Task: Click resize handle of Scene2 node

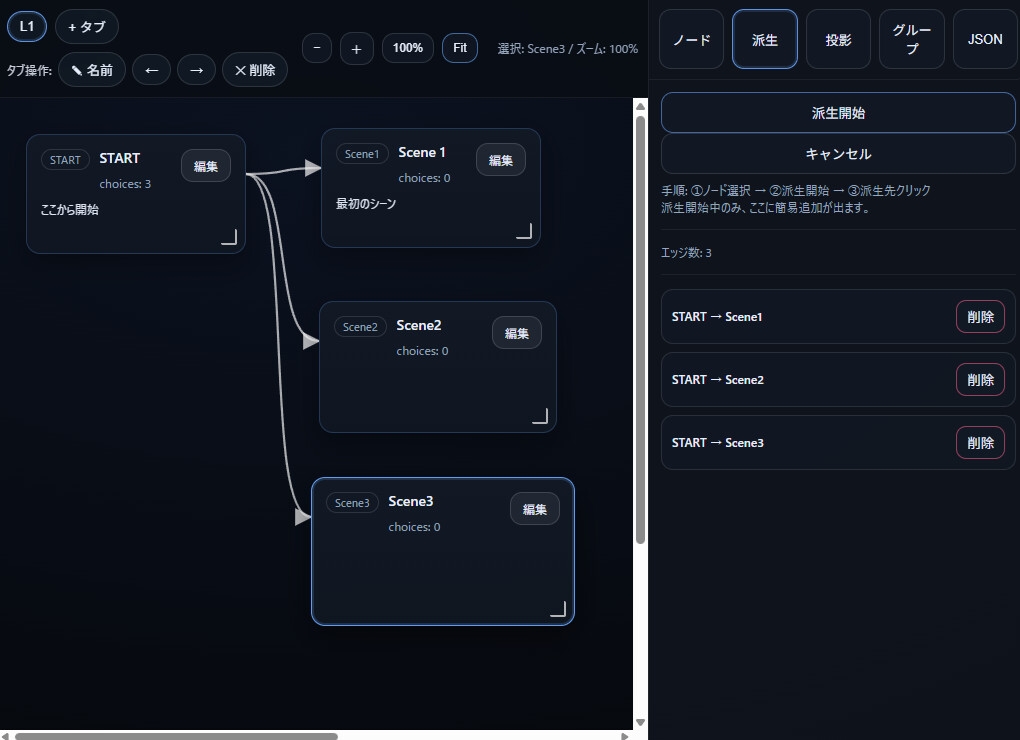Action: [540, 416]
